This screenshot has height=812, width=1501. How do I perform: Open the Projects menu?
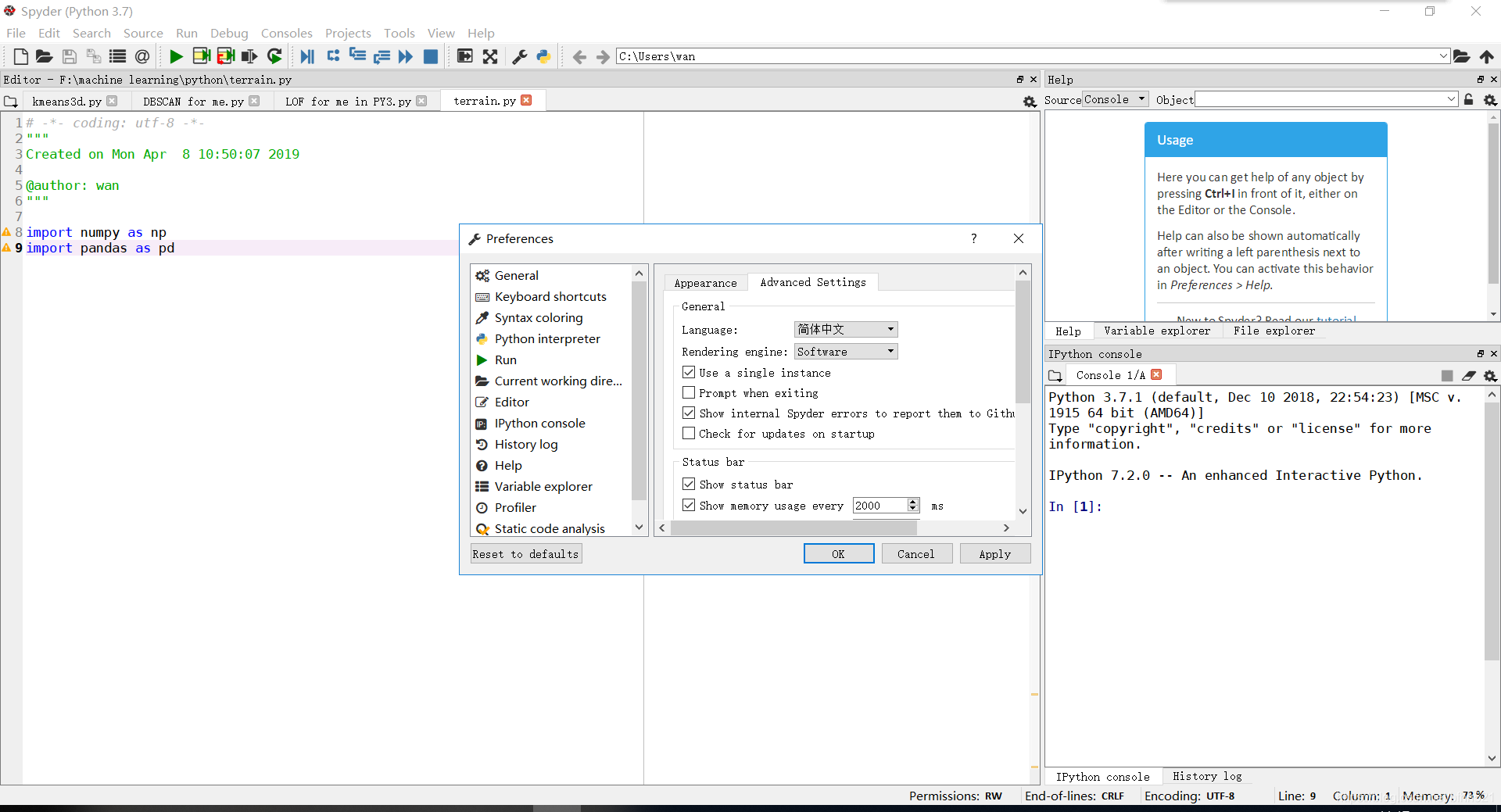tap(348, 33)
